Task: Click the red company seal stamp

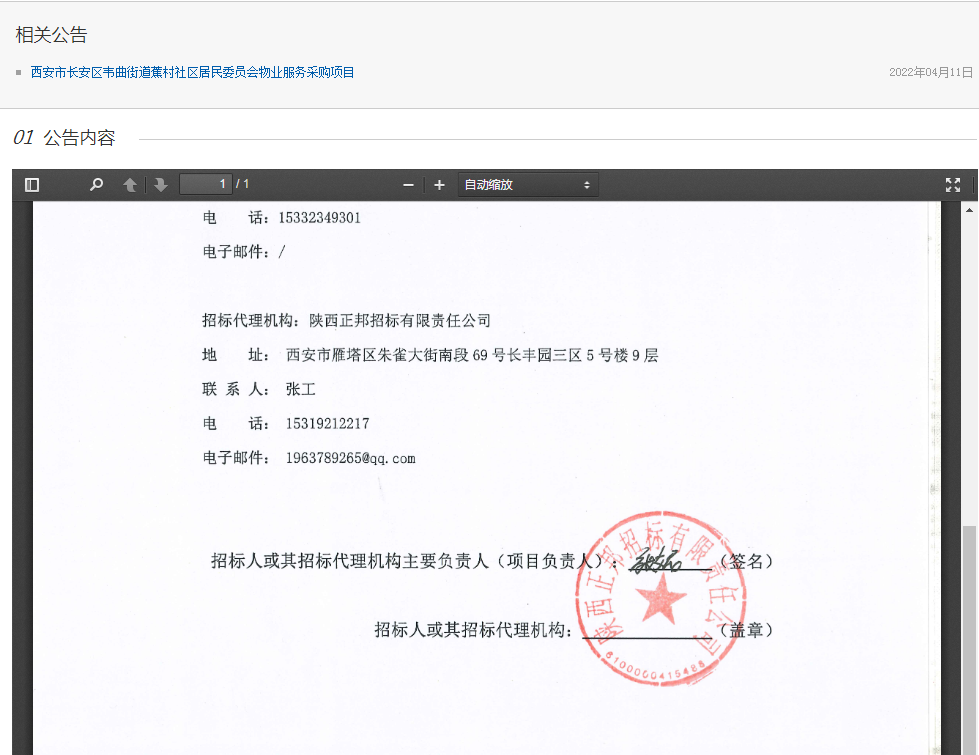Action: tap(660, 600)
